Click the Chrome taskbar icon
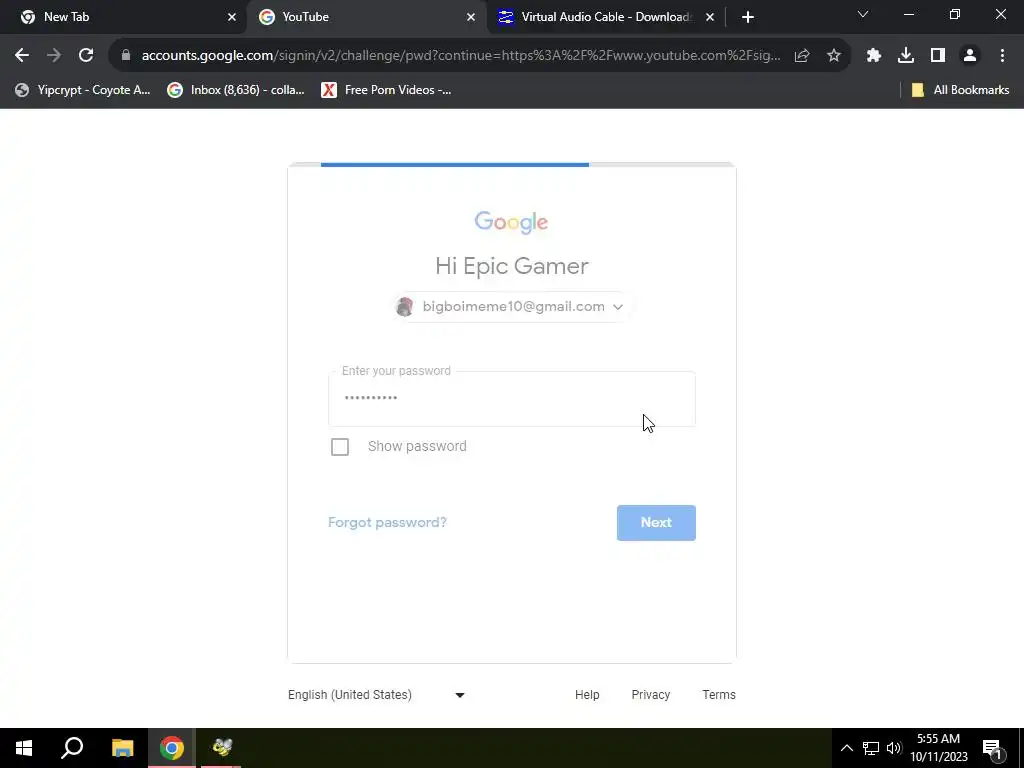 click(172, 748)
